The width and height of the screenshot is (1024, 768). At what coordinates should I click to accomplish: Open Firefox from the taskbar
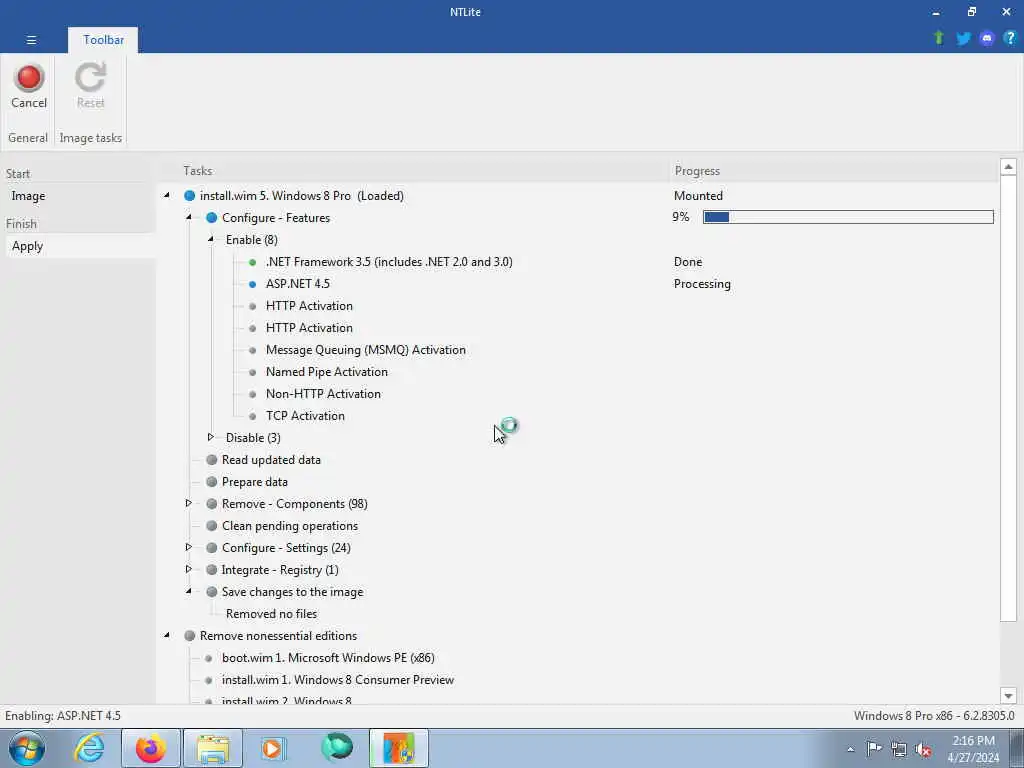[150, 748]
